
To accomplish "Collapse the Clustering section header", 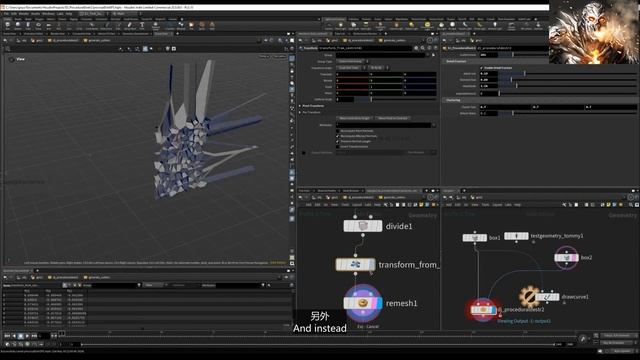I will coord(453,100).
